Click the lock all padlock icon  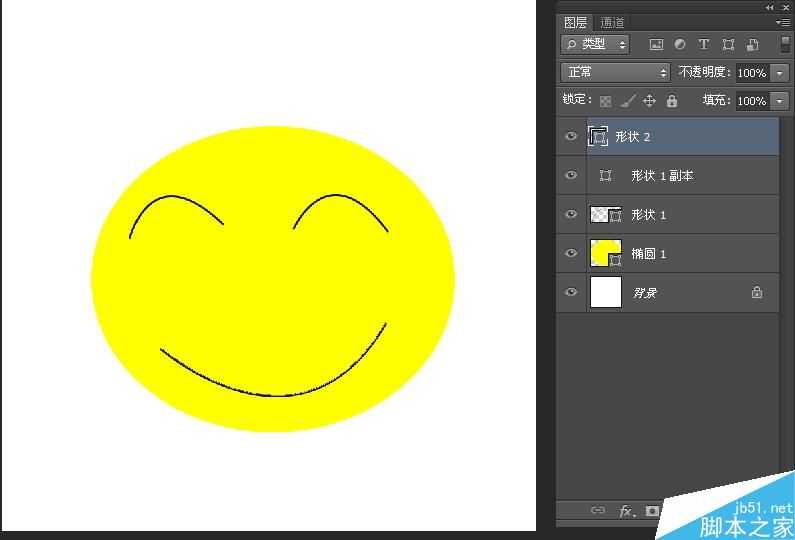(x=671, y=101)
